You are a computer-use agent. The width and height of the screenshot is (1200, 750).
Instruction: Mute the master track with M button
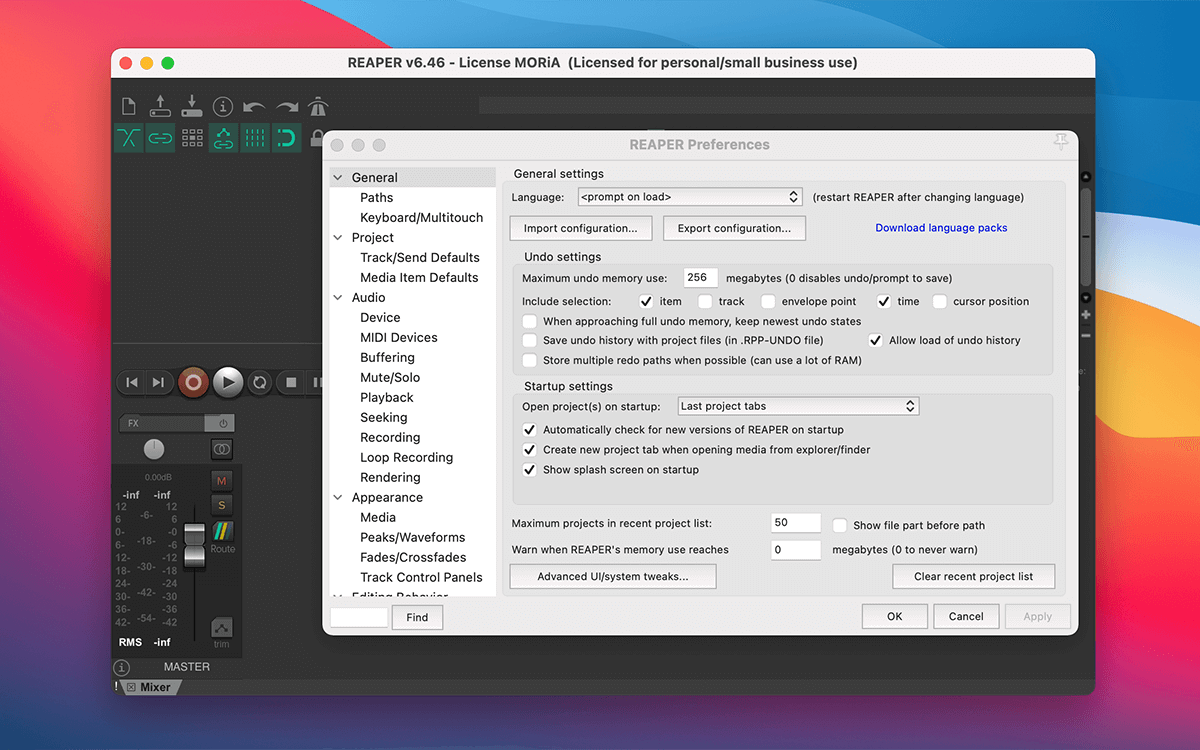click(x=222, y=481)
